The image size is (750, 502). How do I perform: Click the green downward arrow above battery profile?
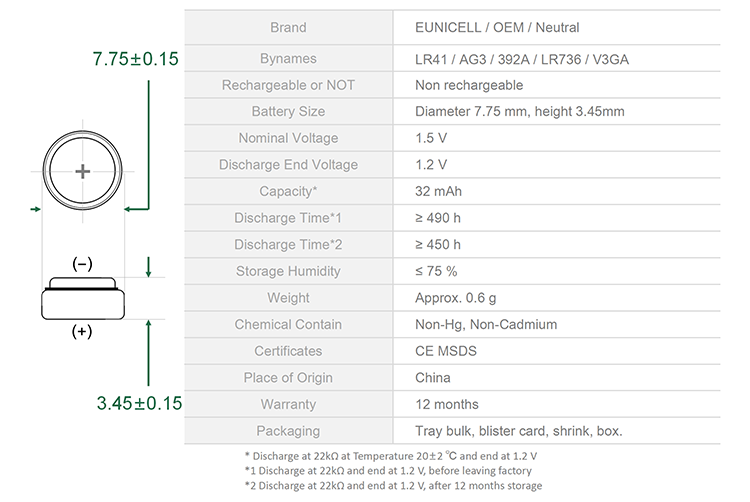coord(149,267)
